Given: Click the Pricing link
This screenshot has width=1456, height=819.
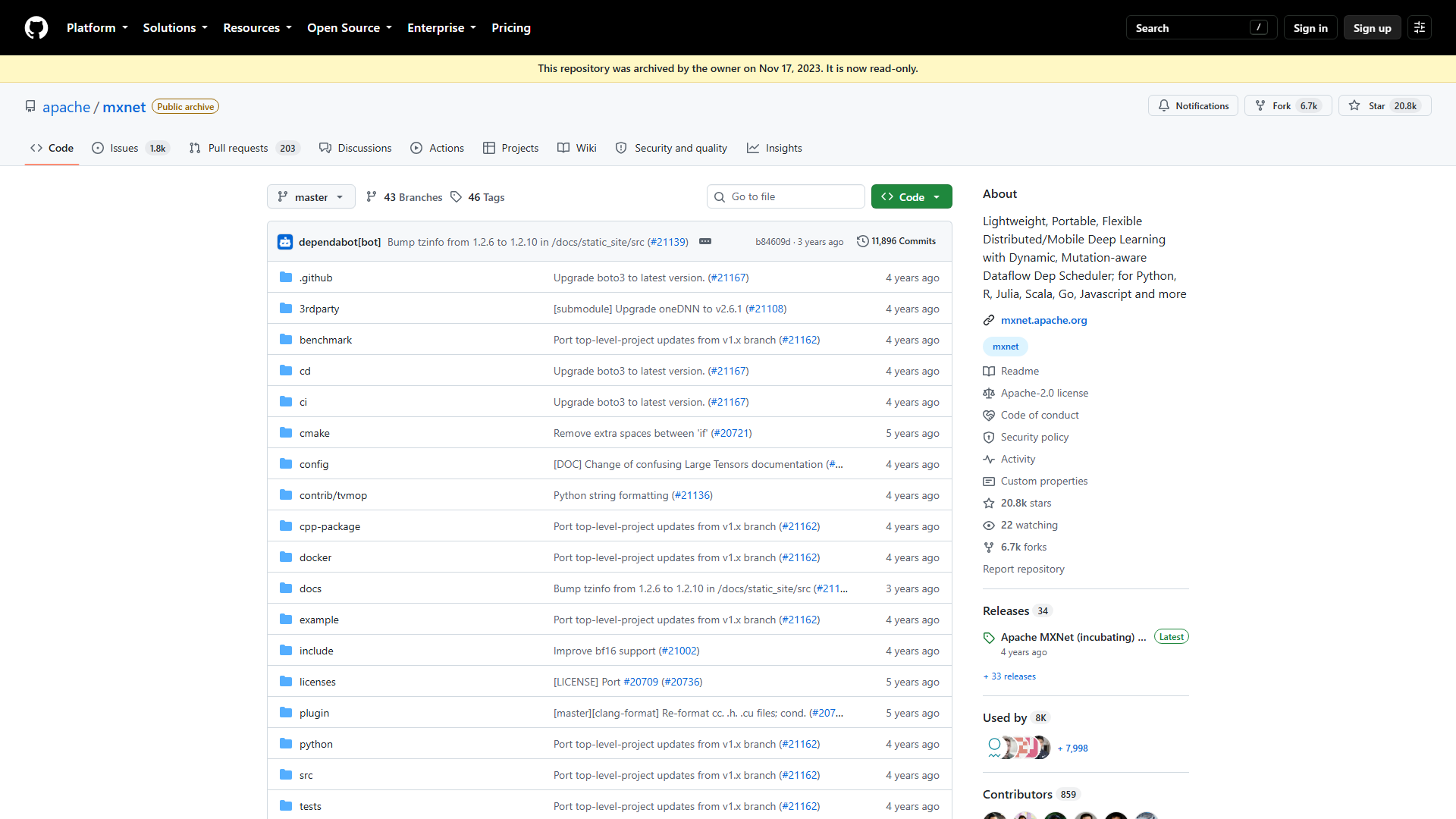Looking at the screenshot, I should 511,28.
